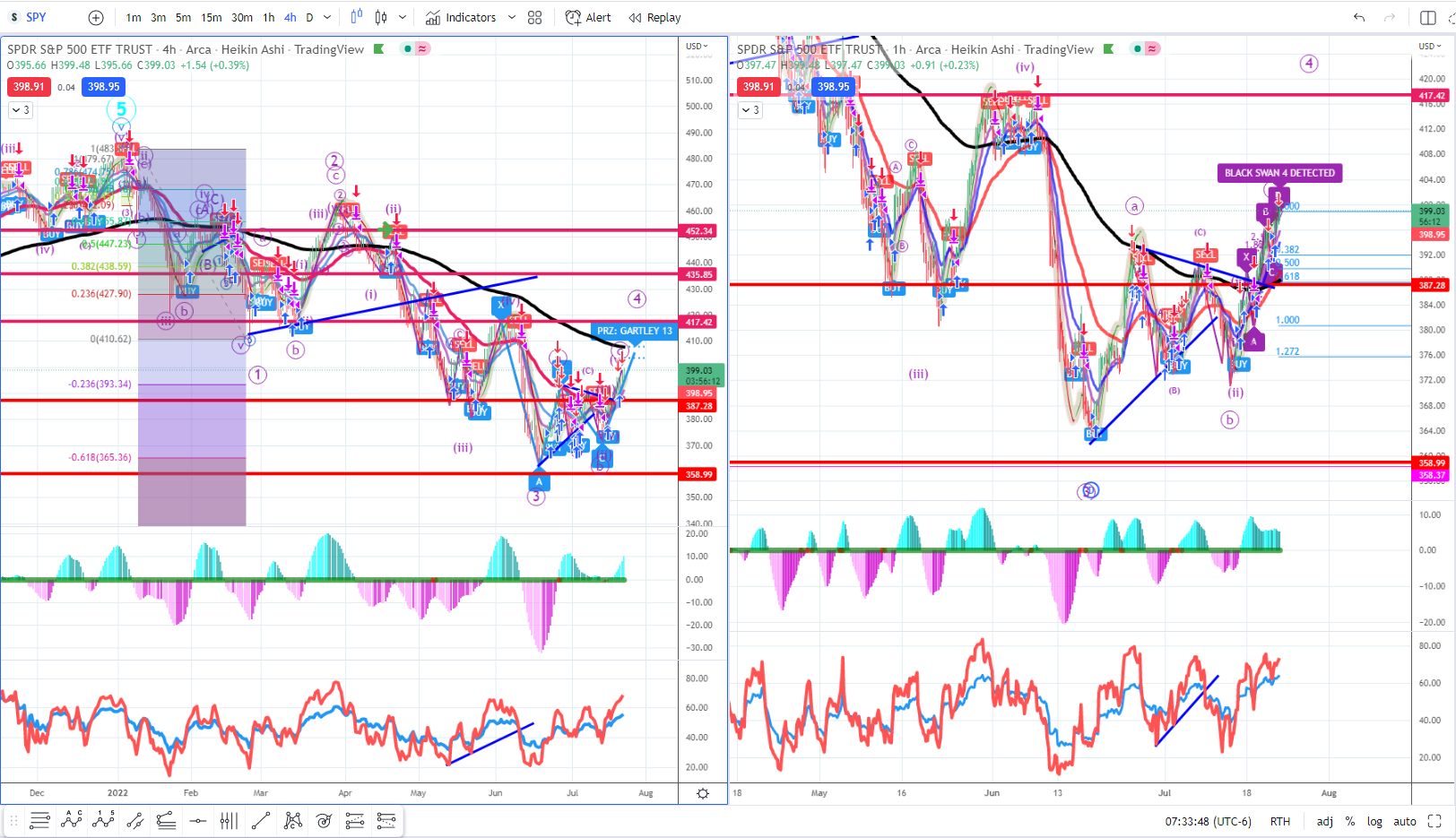
Task: Select the XABCD pattern drawing tool
Action: point(292,820)
